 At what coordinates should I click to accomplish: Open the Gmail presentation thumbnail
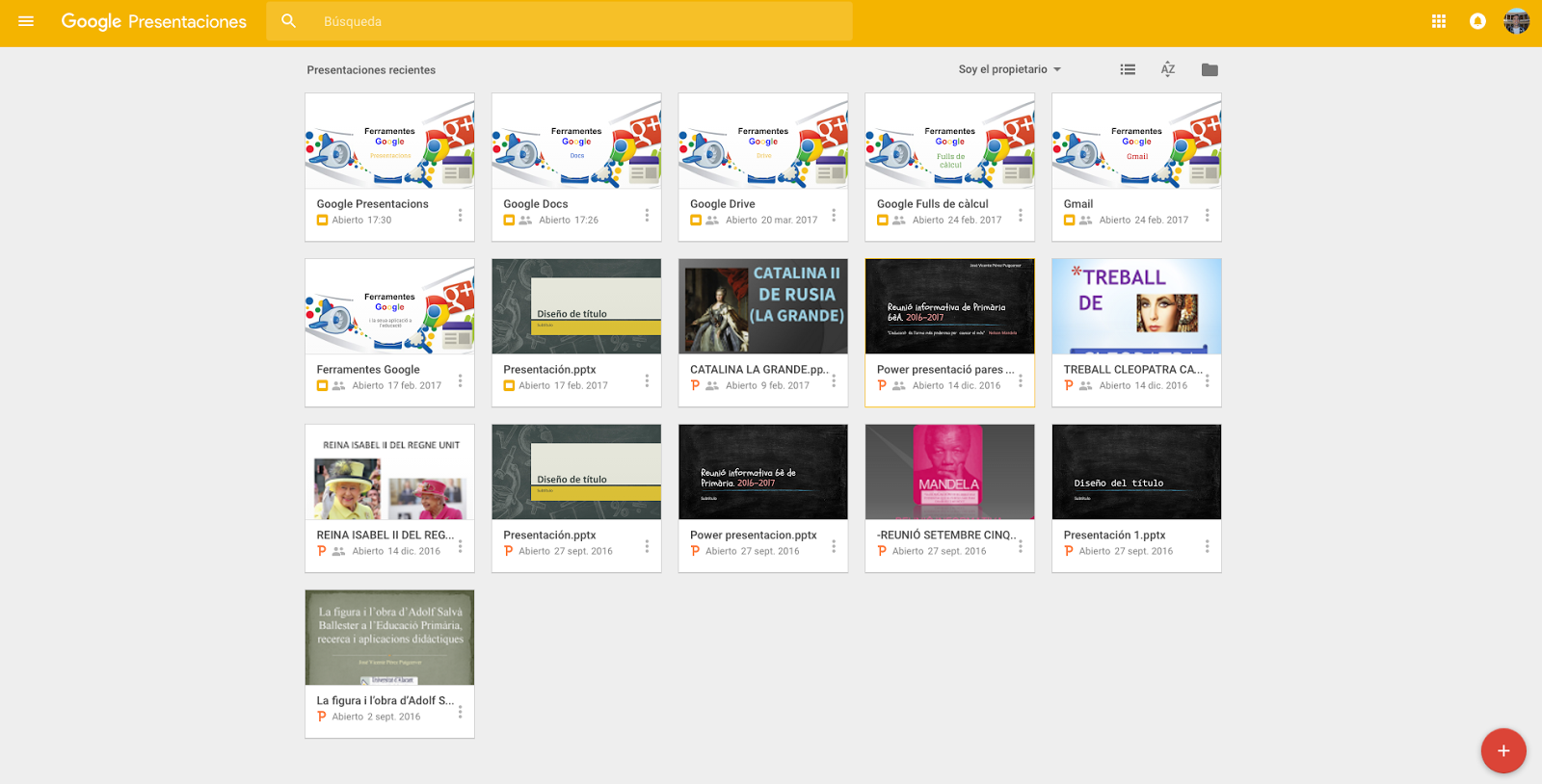coord(1137,141)
